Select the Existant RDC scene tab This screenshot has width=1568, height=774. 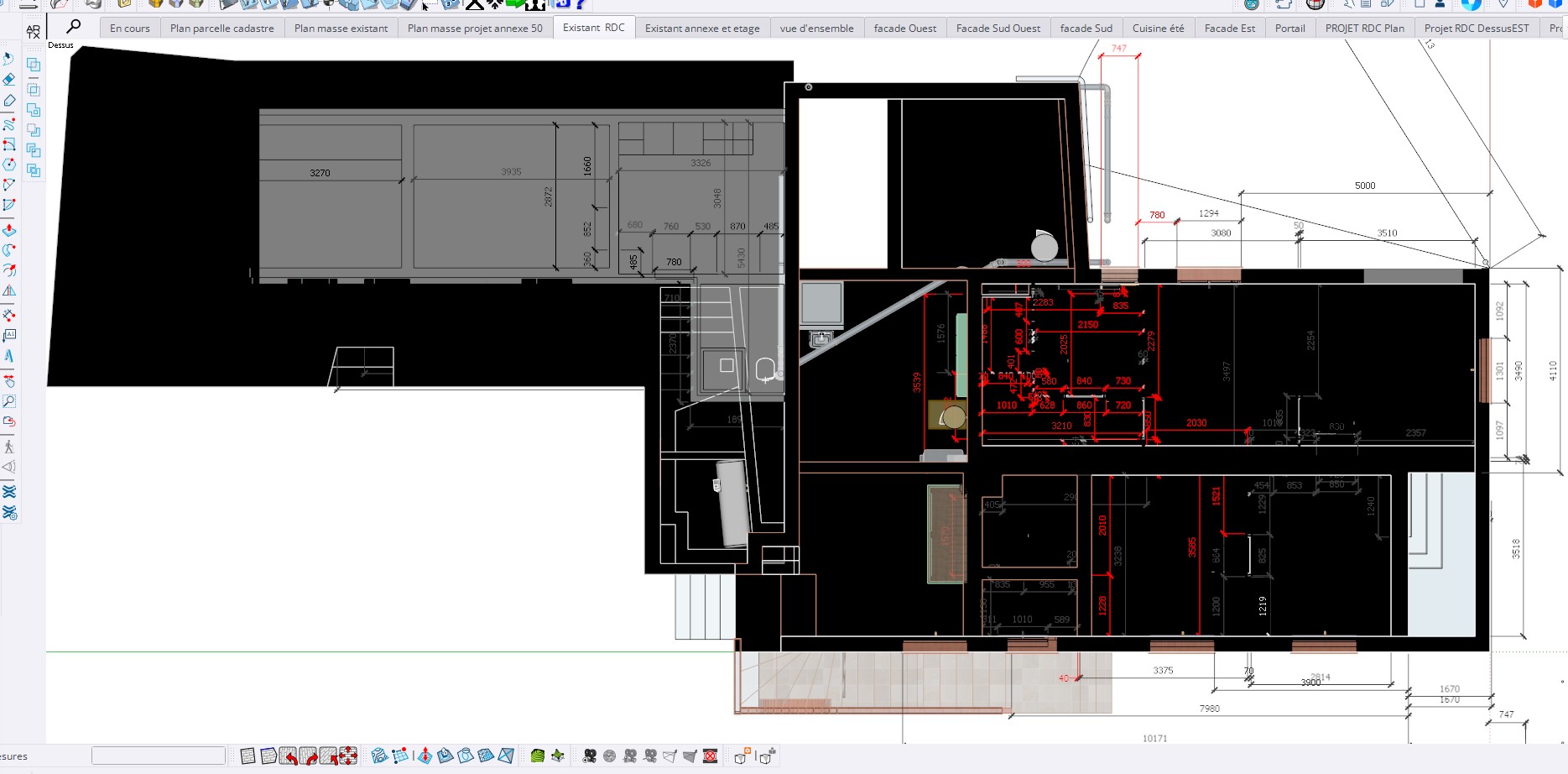[594, 27]
